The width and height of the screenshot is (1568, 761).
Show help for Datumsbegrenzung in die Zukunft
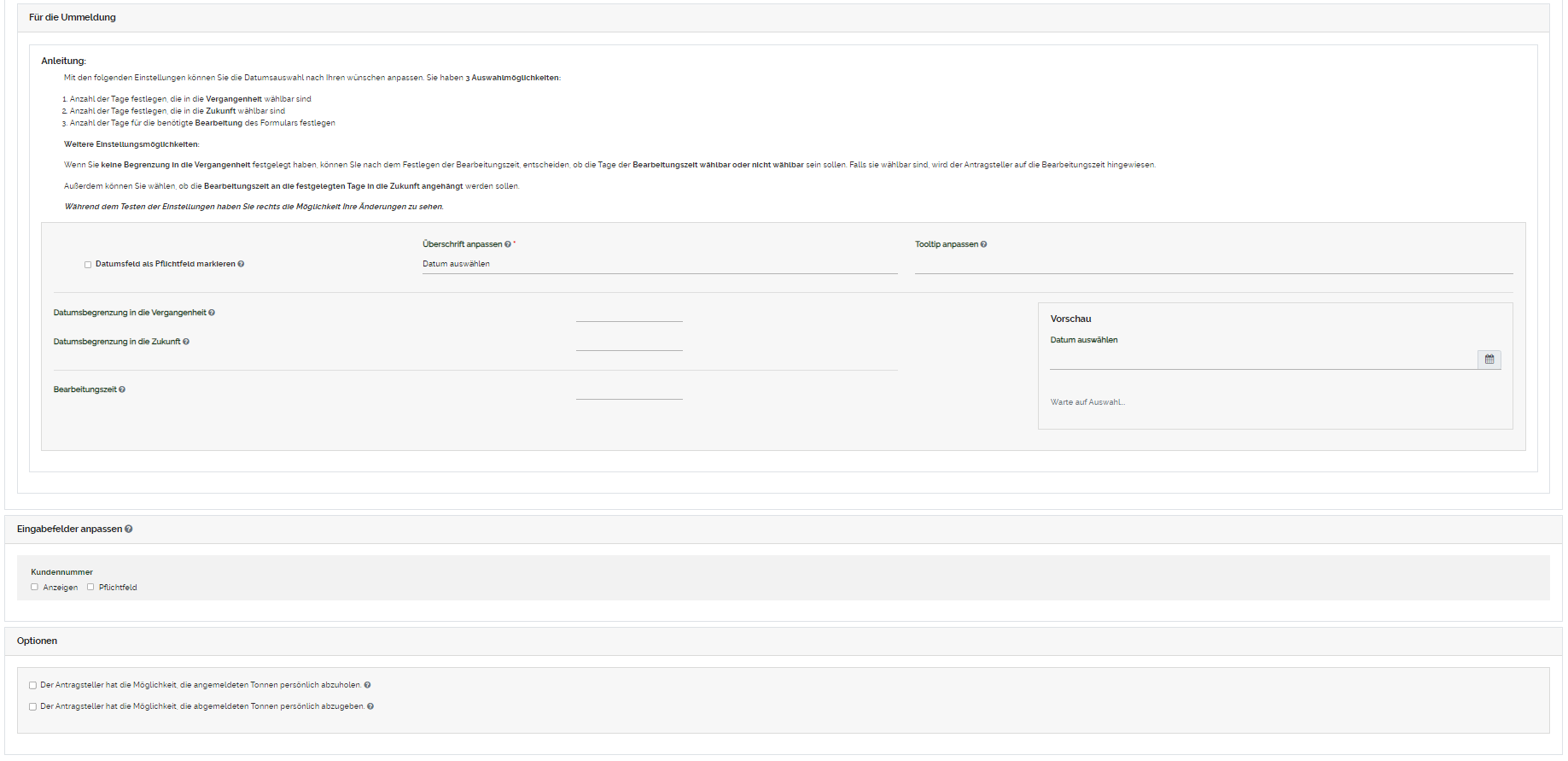tap(186, 342)
